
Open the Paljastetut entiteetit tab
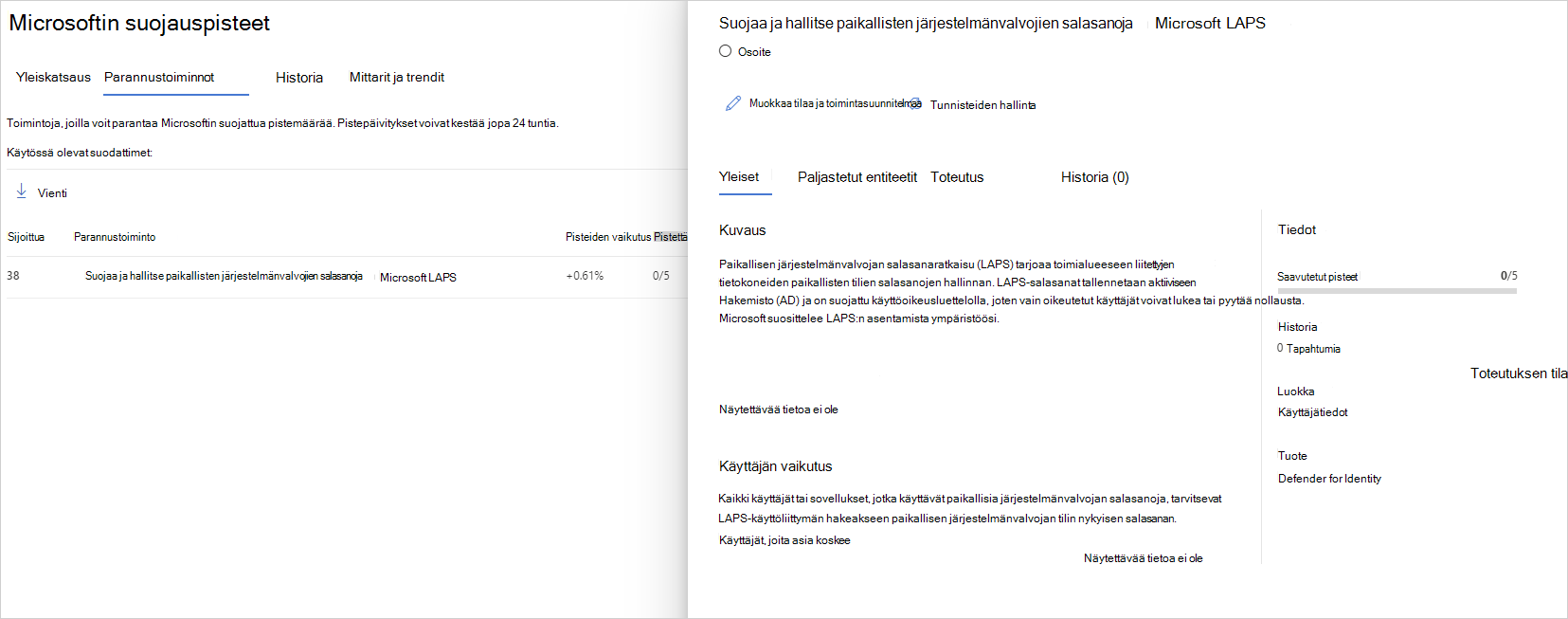pos(857,177)
